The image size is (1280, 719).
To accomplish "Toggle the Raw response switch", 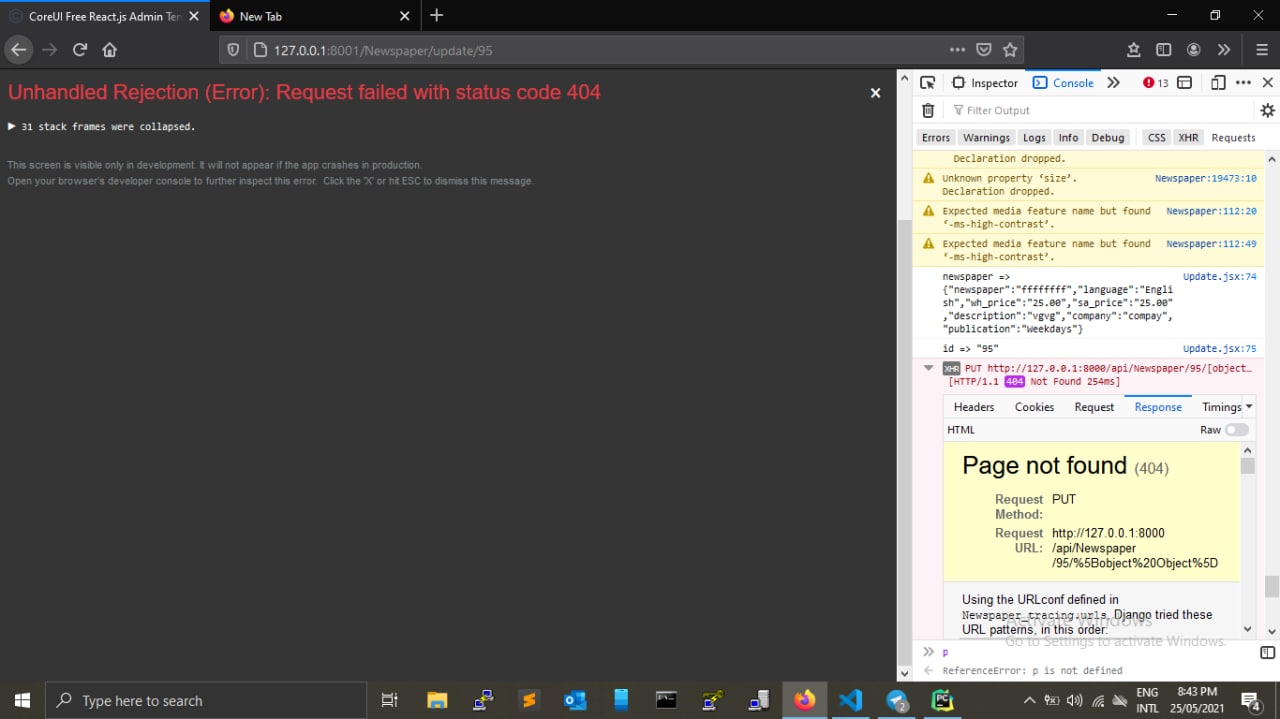I will [x=1237, y=430].
